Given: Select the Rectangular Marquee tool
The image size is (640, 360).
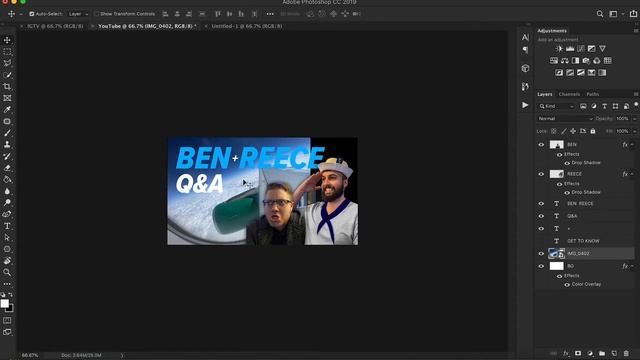Looking at the screenshot, I should tap(7, 52).
